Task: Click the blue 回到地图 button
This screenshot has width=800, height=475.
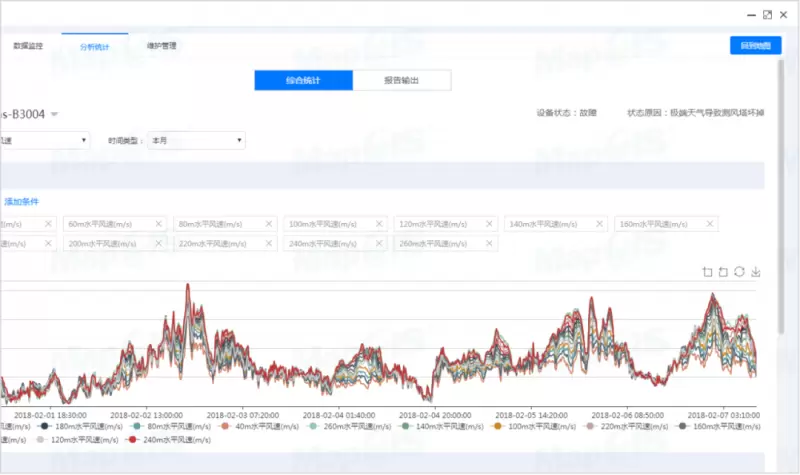Action: click(x=755, y=46)
